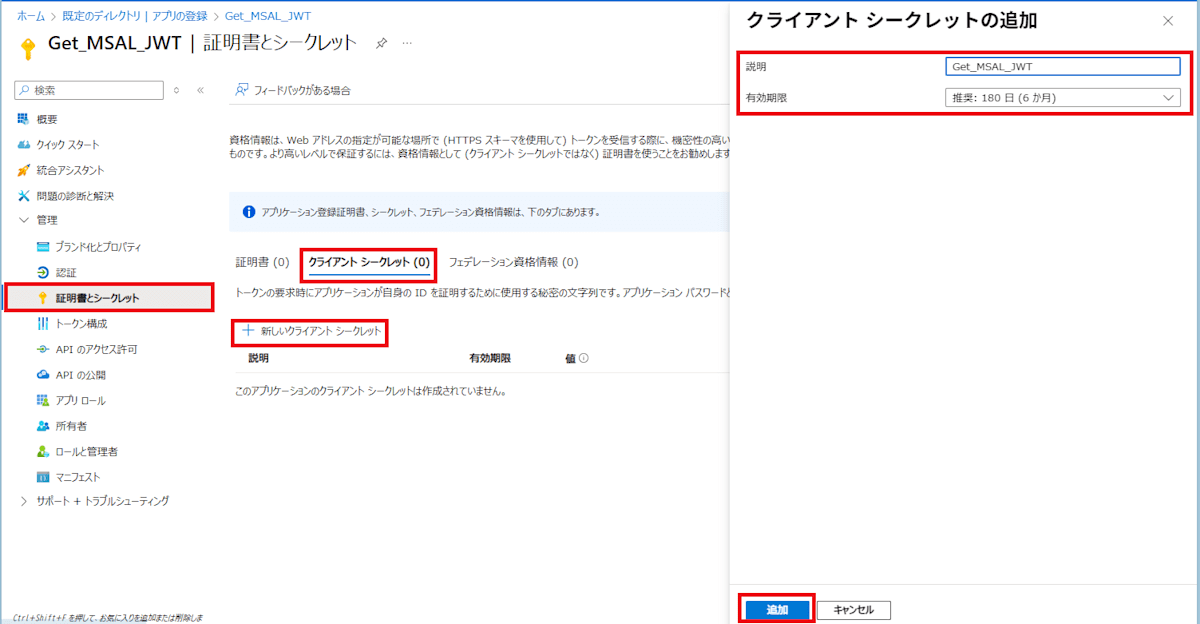Click the sort arrows icon next to search
The height and width of the screenshot is (624, 1200).
coord(177,90)
